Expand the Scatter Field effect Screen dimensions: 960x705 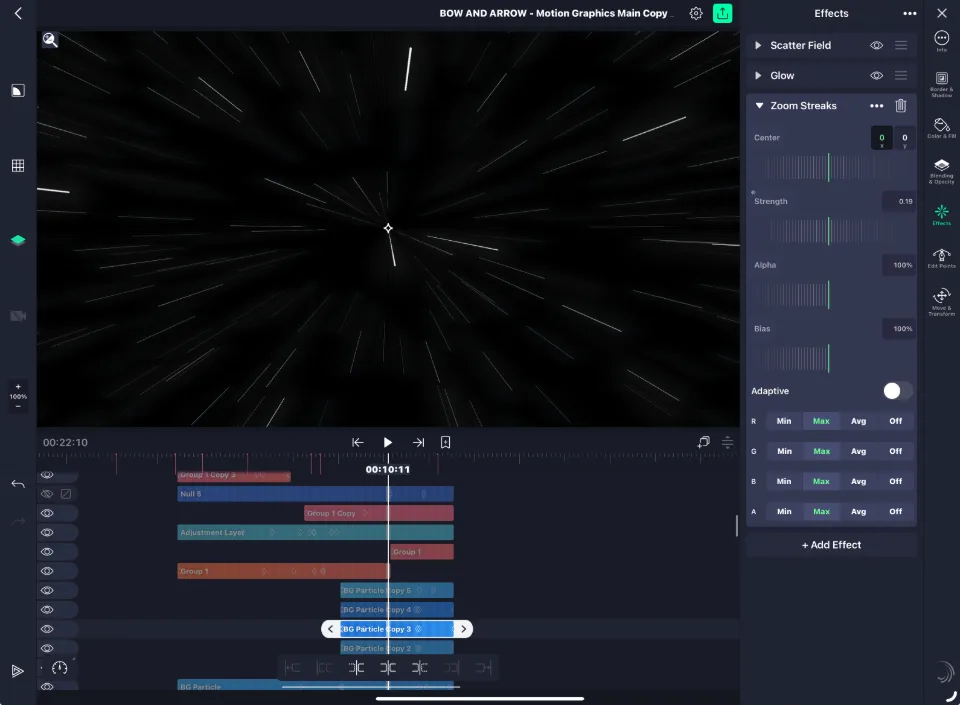758,45
